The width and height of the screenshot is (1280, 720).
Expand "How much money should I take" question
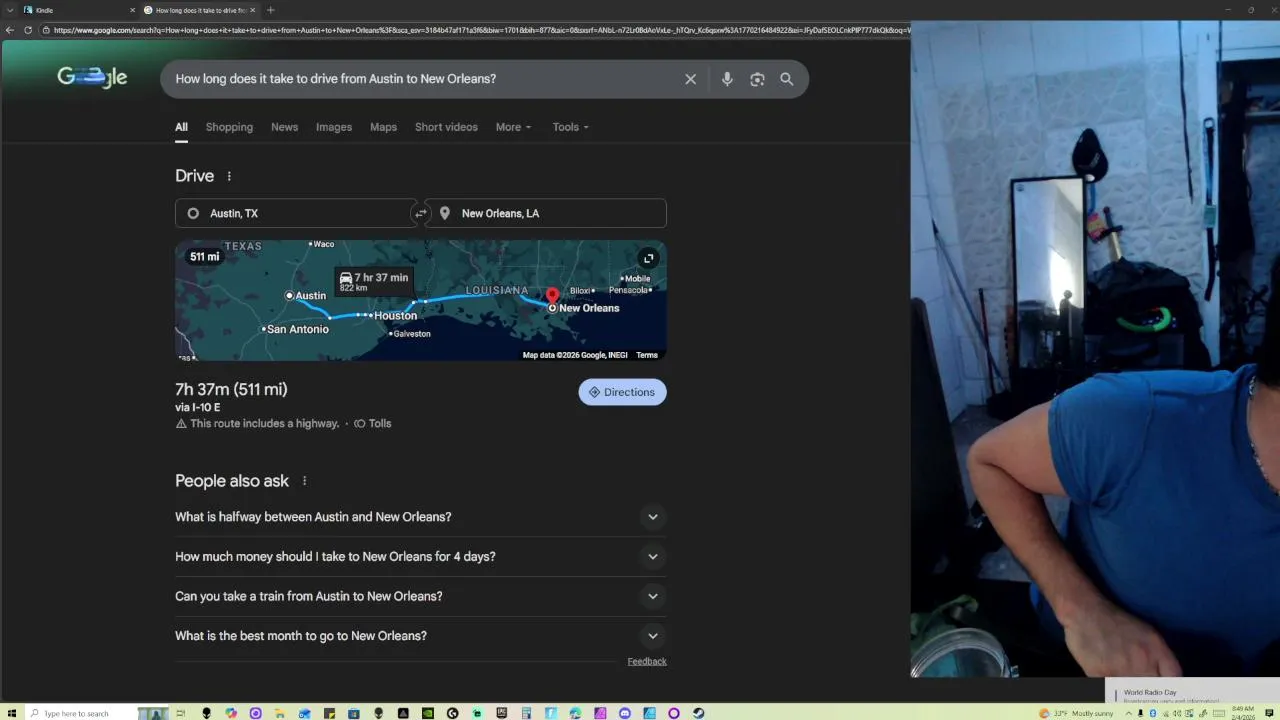[420, 557]
